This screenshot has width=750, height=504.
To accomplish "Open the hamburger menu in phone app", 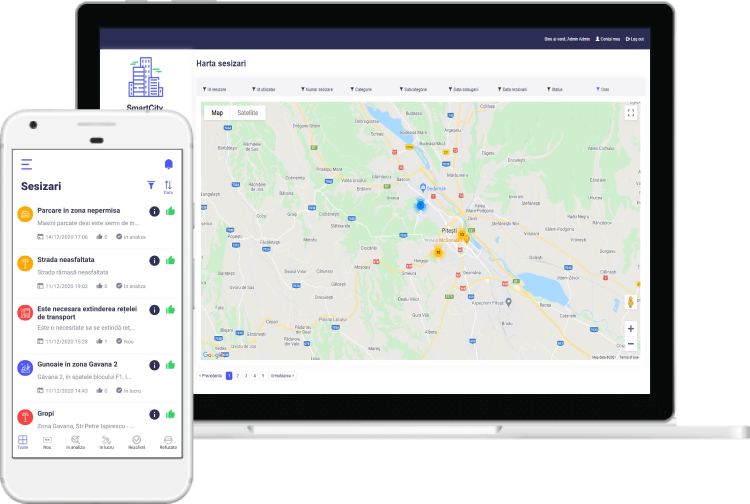I will 27,164.
